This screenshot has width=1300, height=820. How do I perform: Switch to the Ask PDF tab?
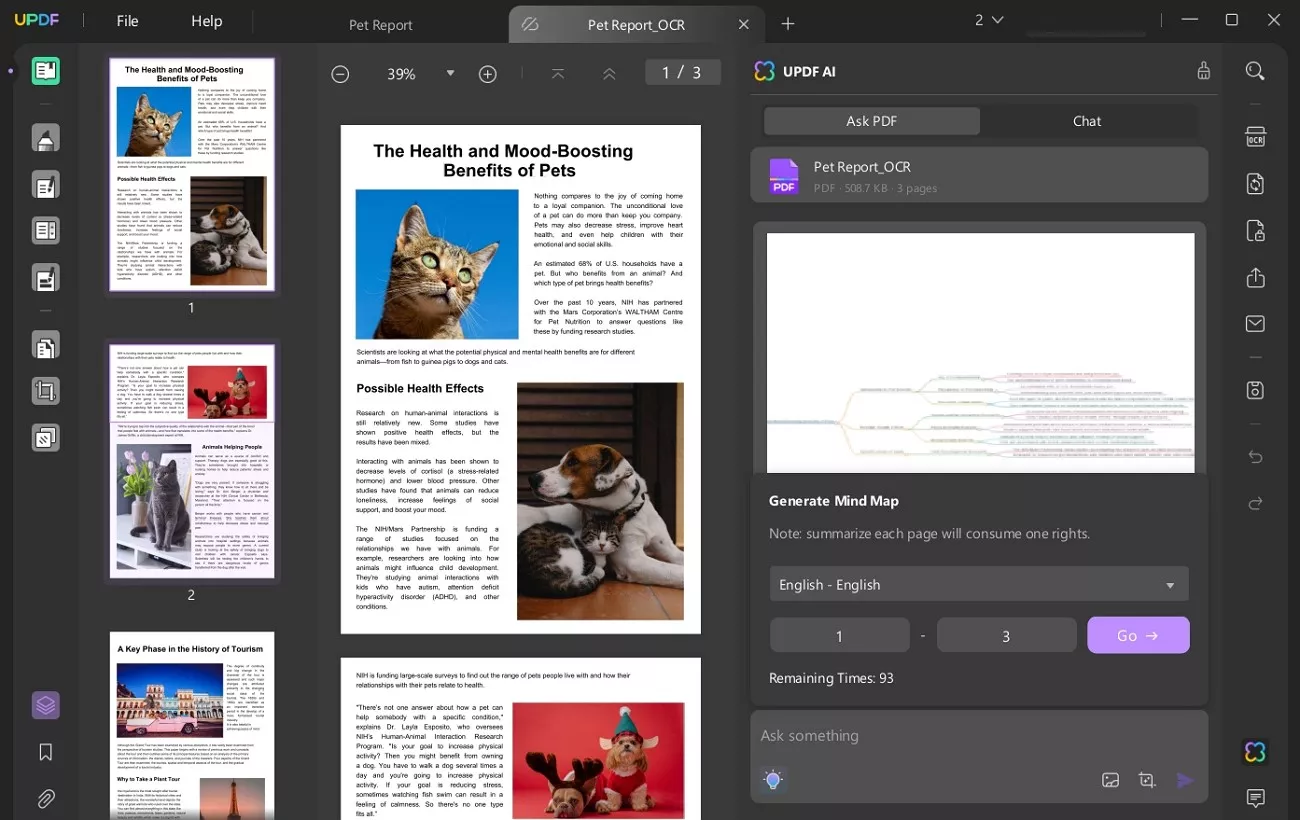coord(872,121)
